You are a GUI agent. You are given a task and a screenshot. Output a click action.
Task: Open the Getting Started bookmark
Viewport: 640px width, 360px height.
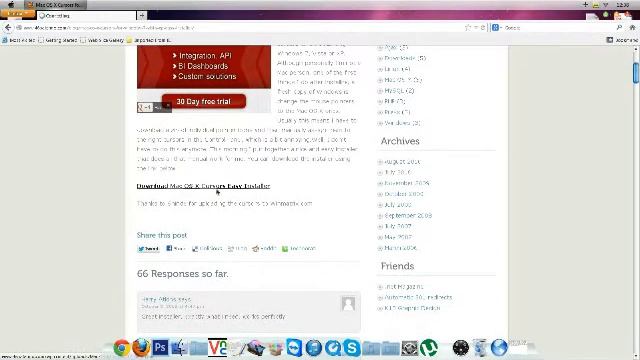coord(58,40)
